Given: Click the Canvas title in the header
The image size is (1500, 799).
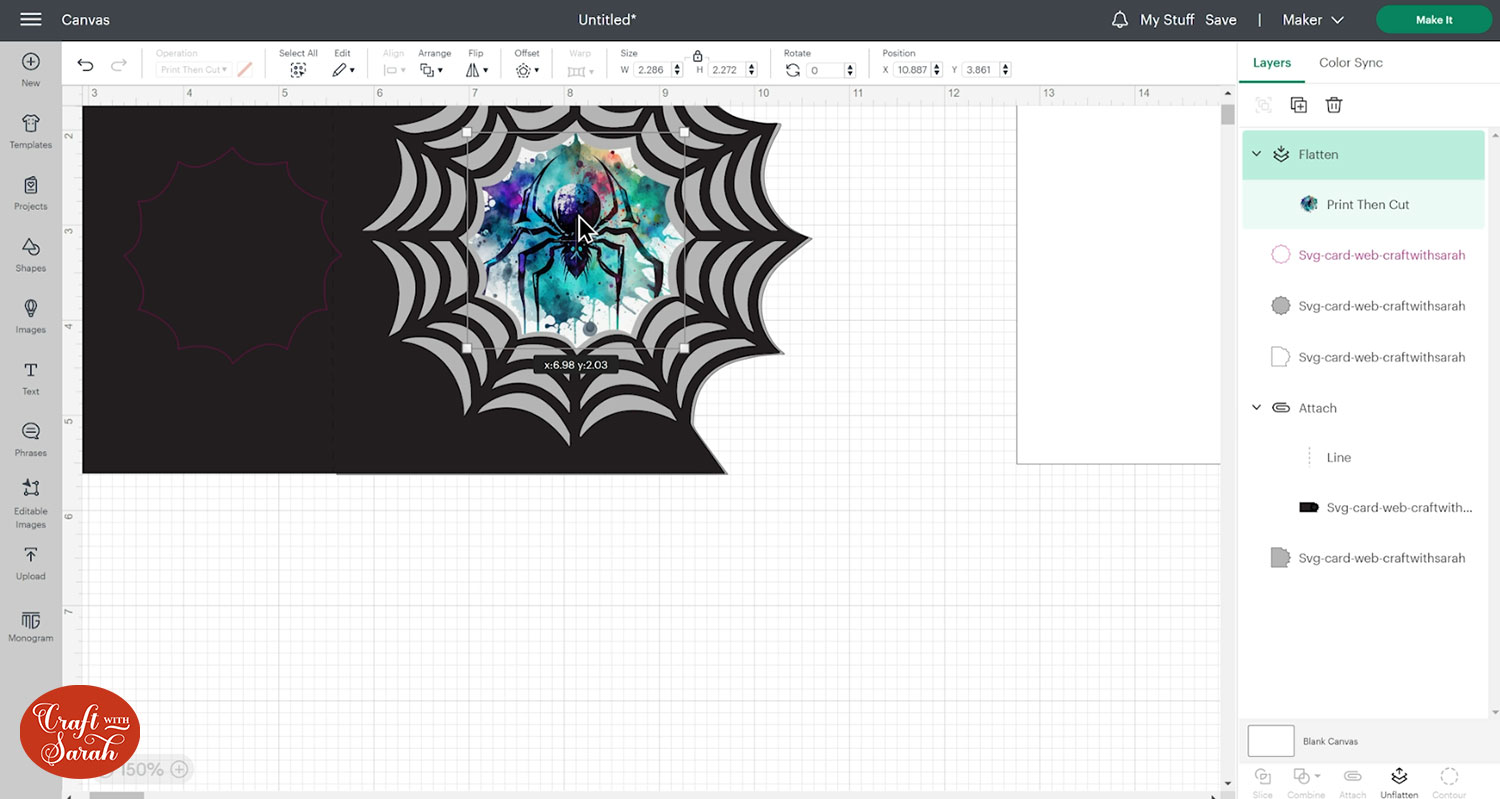Looking at the screenshot, I should pyautogui.click(x=86, y=20).
